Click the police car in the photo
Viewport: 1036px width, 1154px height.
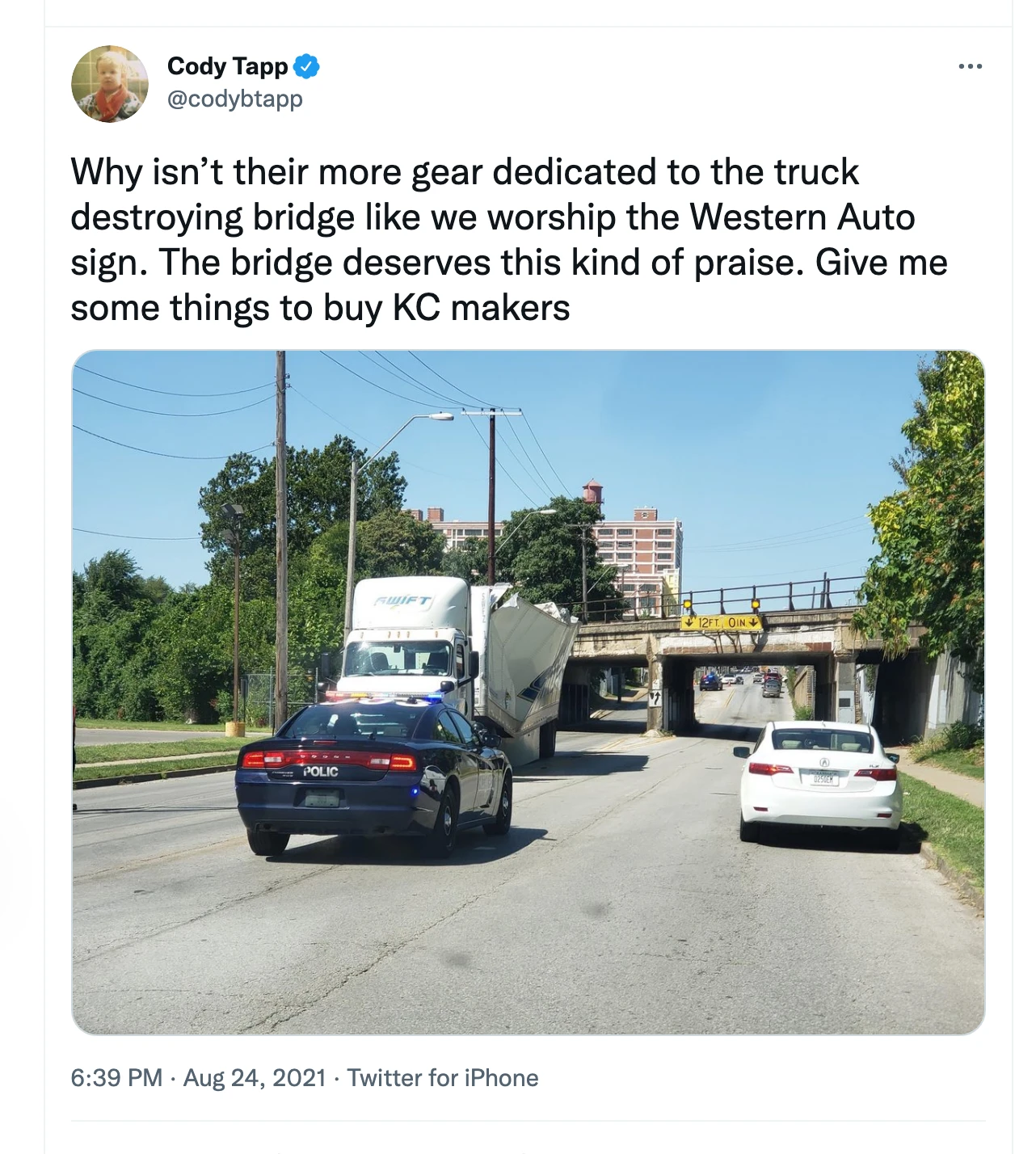pyautogui.click(x=373, y=774)
